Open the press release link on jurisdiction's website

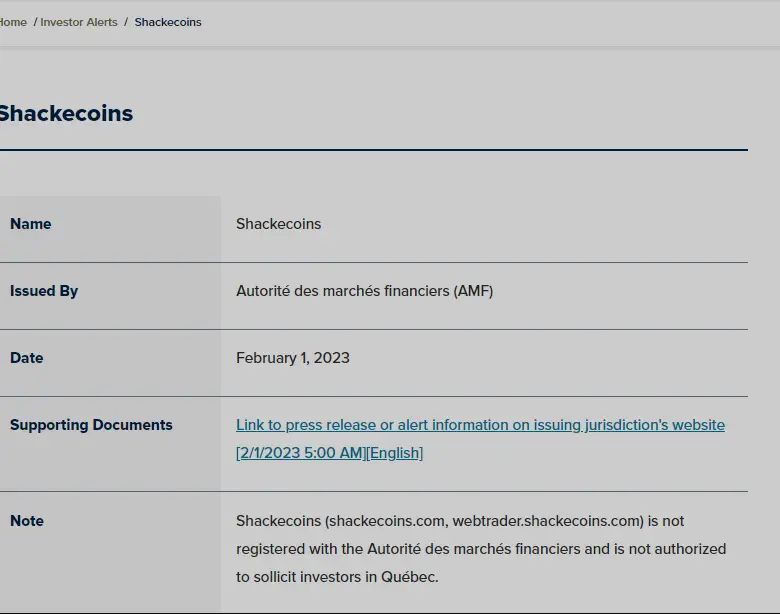click(480, 439)
